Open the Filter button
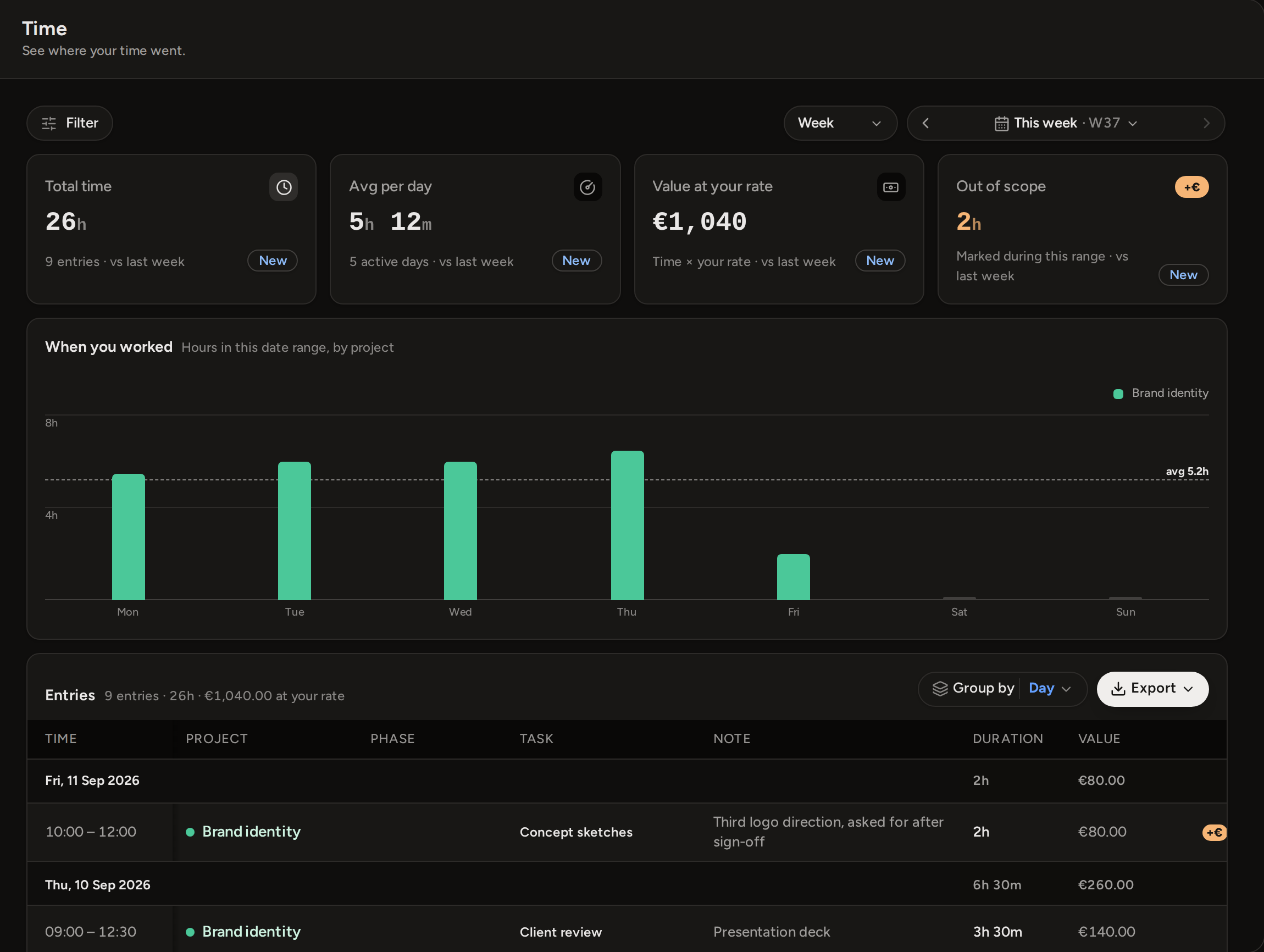The image size is (1264, 952). pos(70,123)
